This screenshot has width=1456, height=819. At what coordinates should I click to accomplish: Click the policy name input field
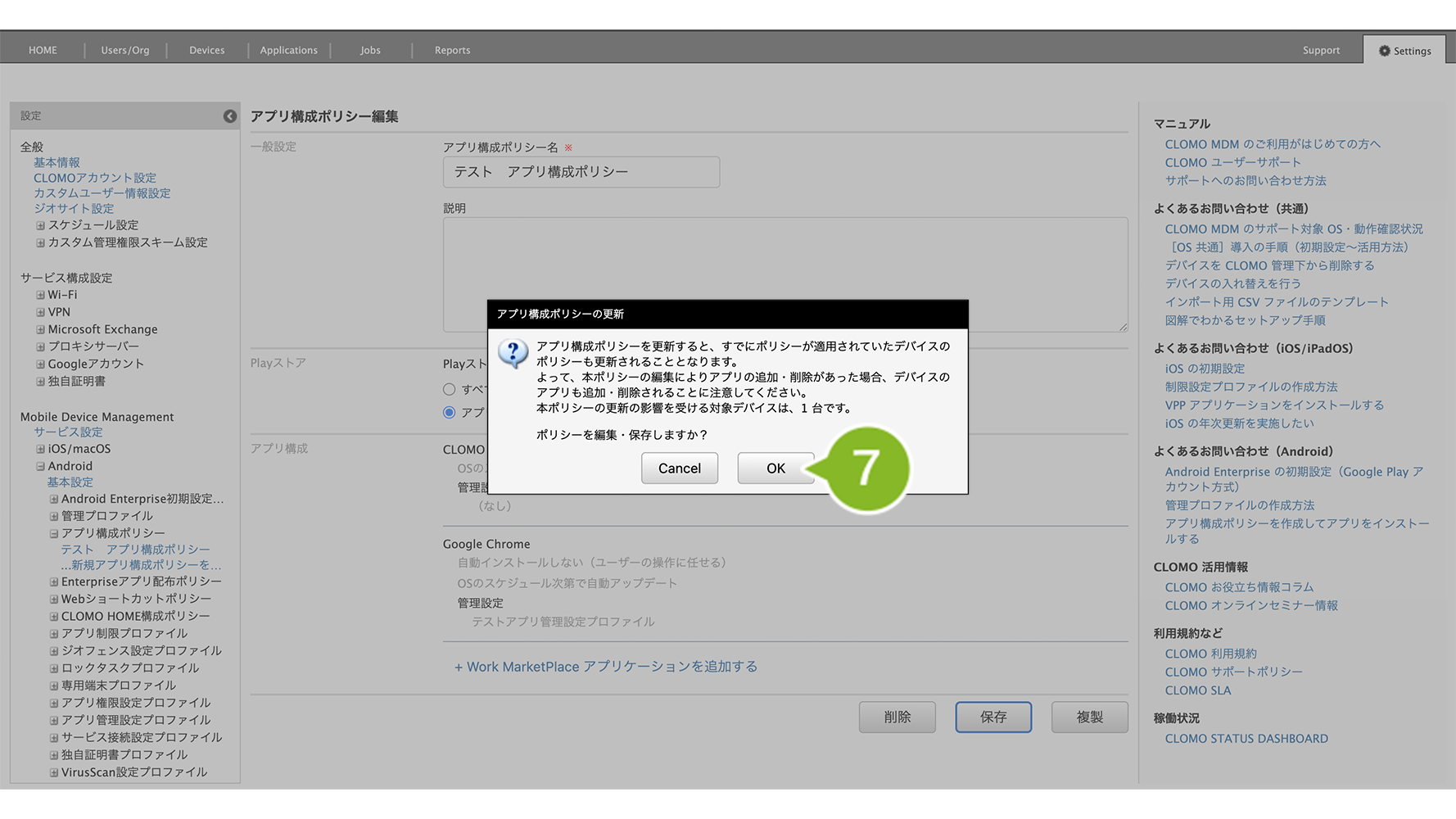click(x=581, y=172)
